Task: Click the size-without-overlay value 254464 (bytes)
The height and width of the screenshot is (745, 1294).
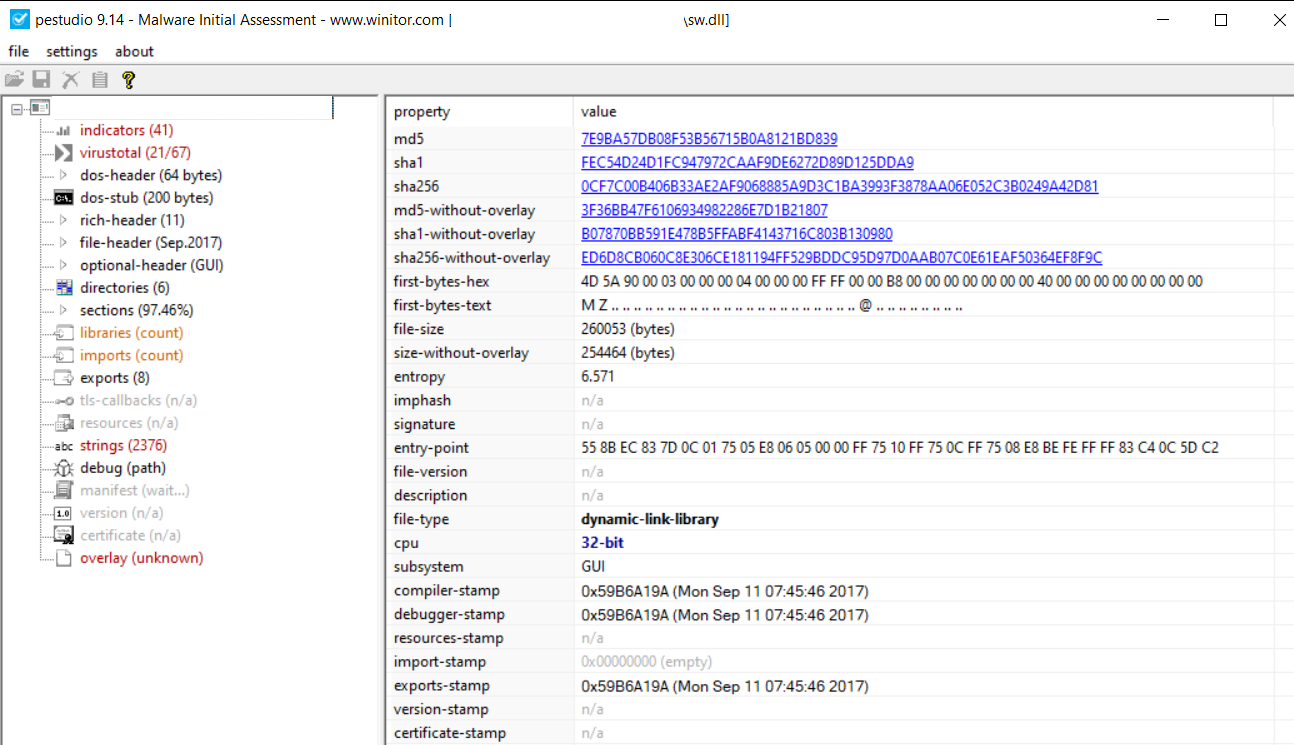Action: 628,353
